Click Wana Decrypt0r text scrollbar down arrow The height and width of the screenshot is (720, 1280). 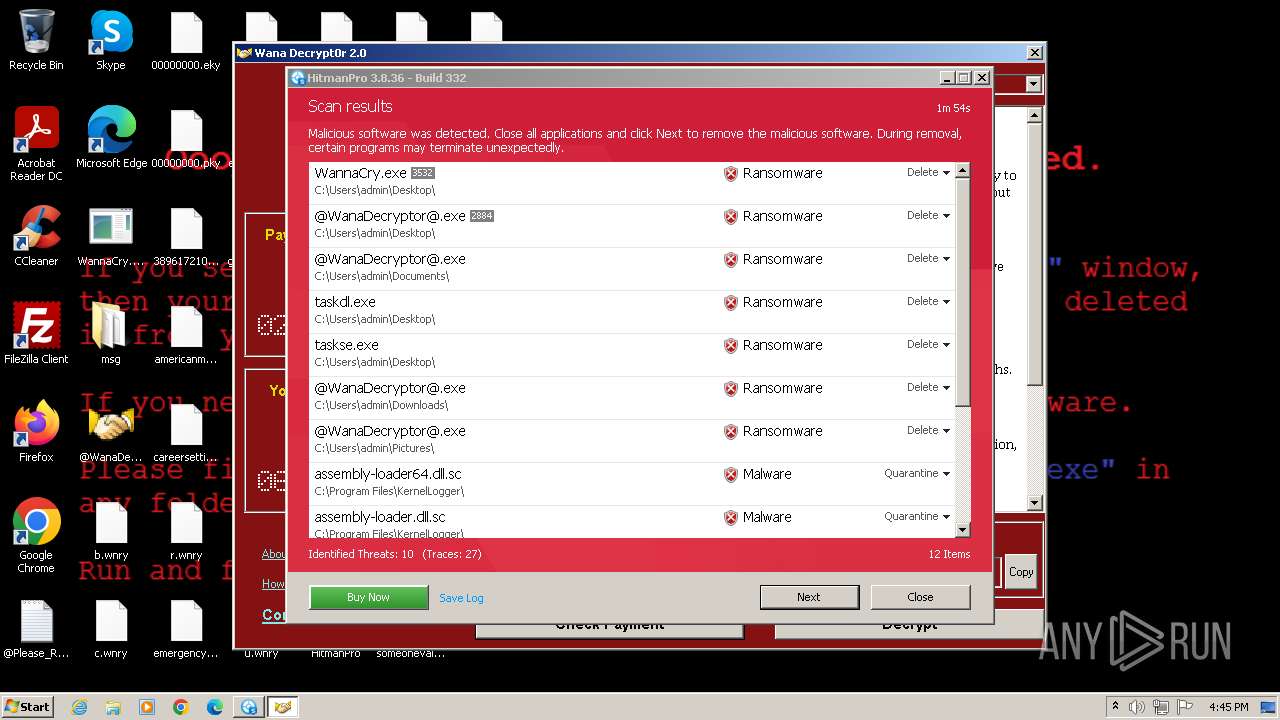[x=1035, y=503]
